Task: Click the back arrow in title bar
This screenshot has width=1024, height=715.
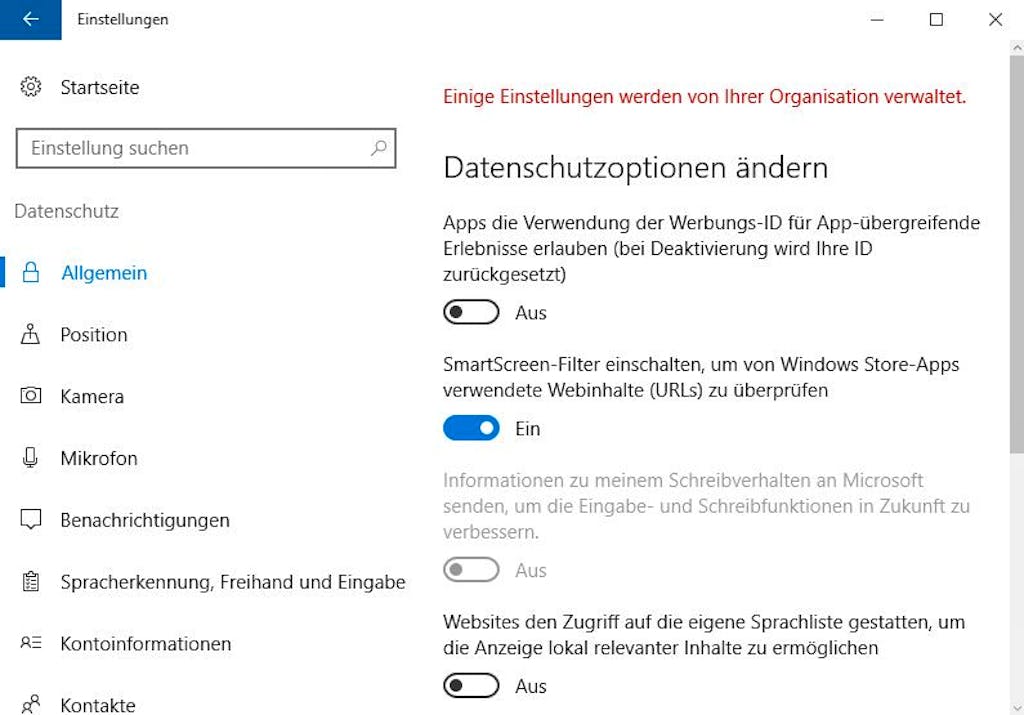Action: point(31,20)
